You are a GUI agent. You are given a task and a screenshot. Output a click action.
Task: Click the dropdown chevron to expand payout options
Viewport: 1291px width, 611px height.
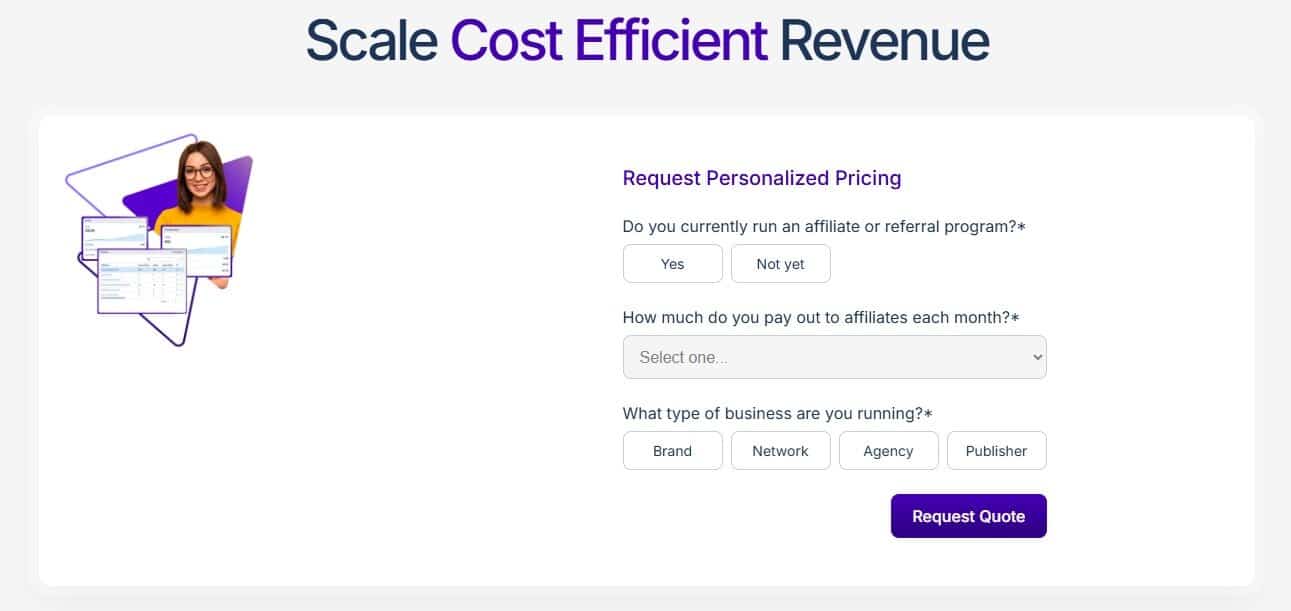point(1036,357)
